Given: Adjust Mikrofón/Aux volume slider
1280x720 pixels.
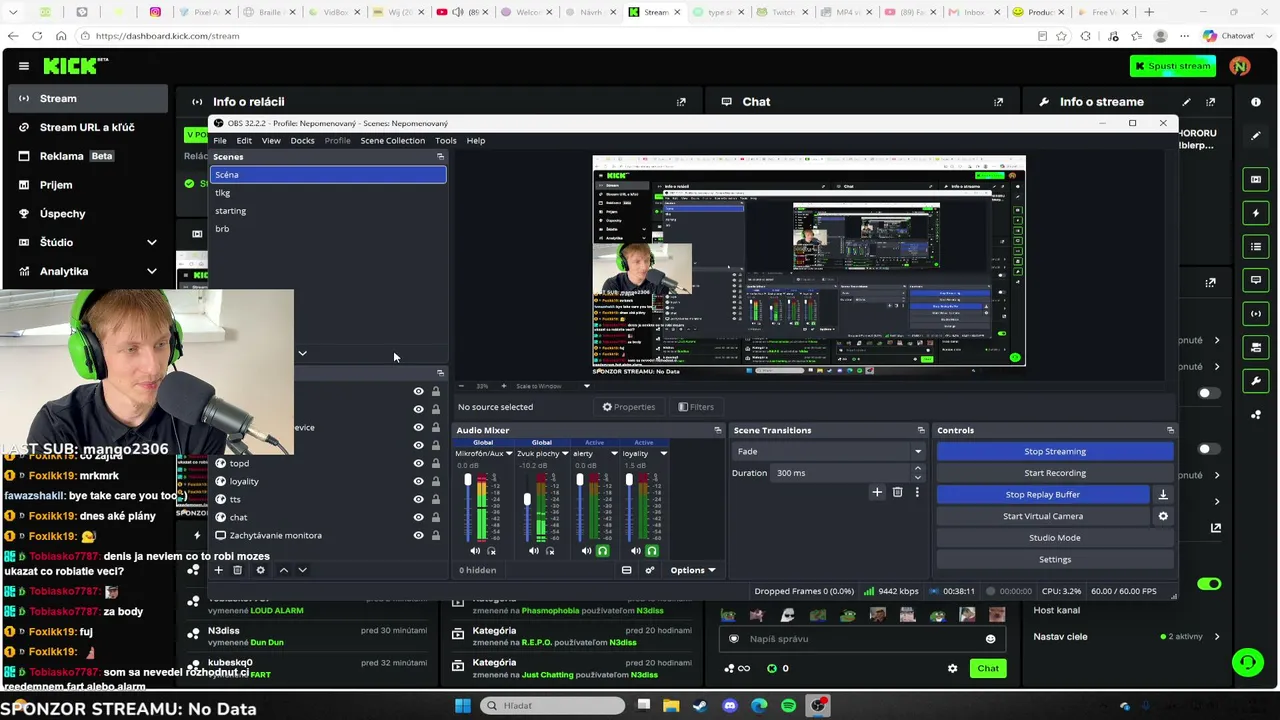Looking at the screenshot, I should (467, 480).
